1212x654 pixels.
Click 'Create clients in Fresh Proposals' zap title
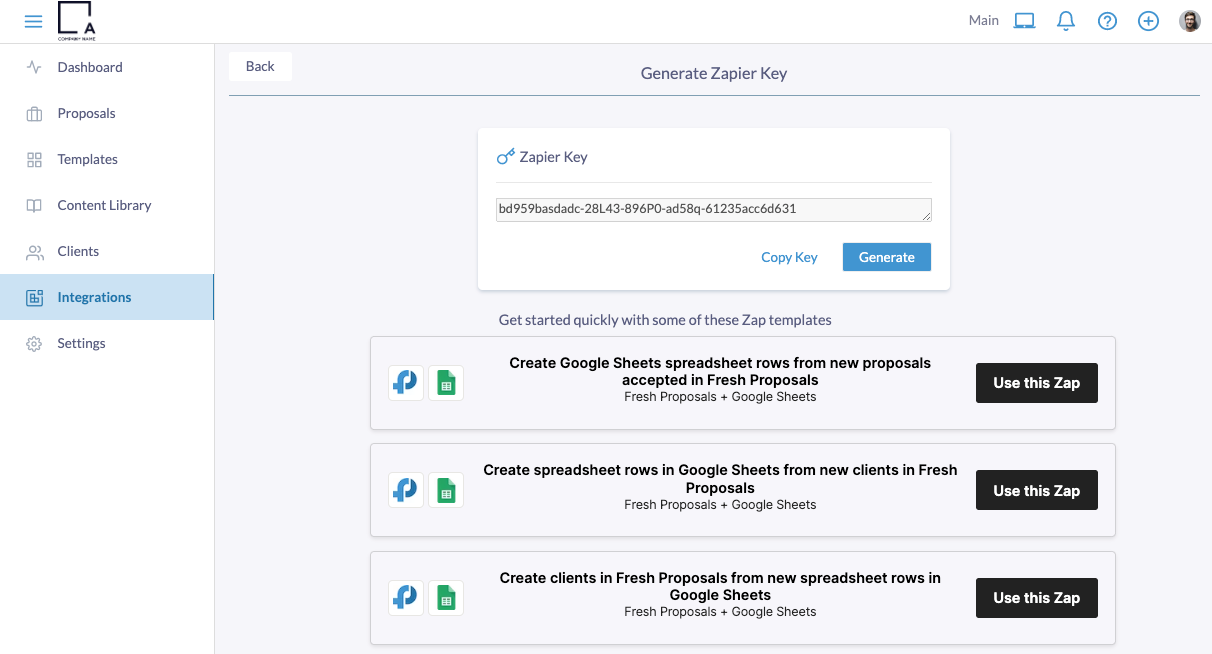pyautogui.click(x=720, y=586)
